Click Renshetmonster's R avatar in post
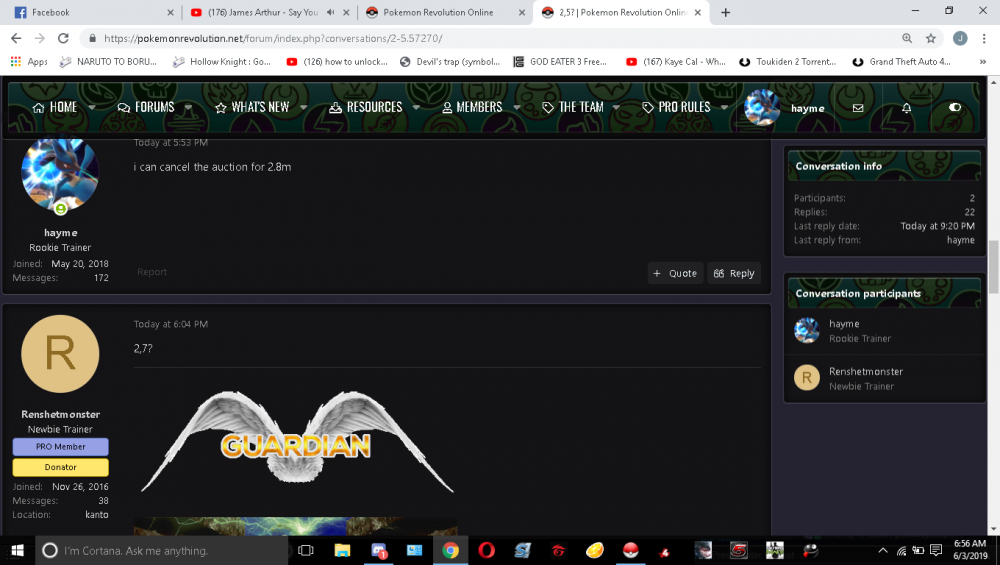Screen dimensions: 1000x565 (60, 354)
